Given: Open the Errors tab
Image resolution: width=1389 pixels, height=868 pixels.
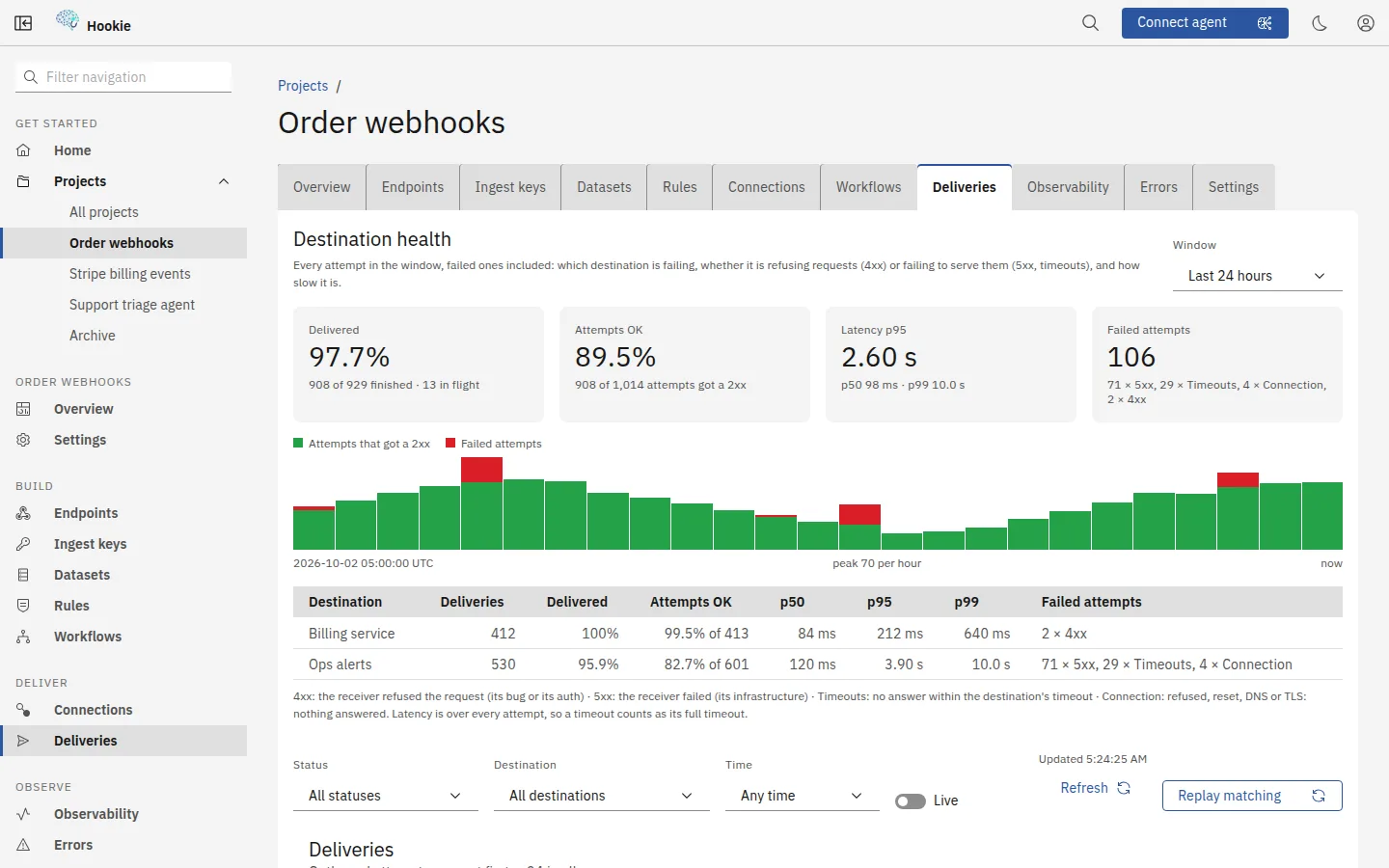Looking at the screenshot, I should (x=1158, y=187).
